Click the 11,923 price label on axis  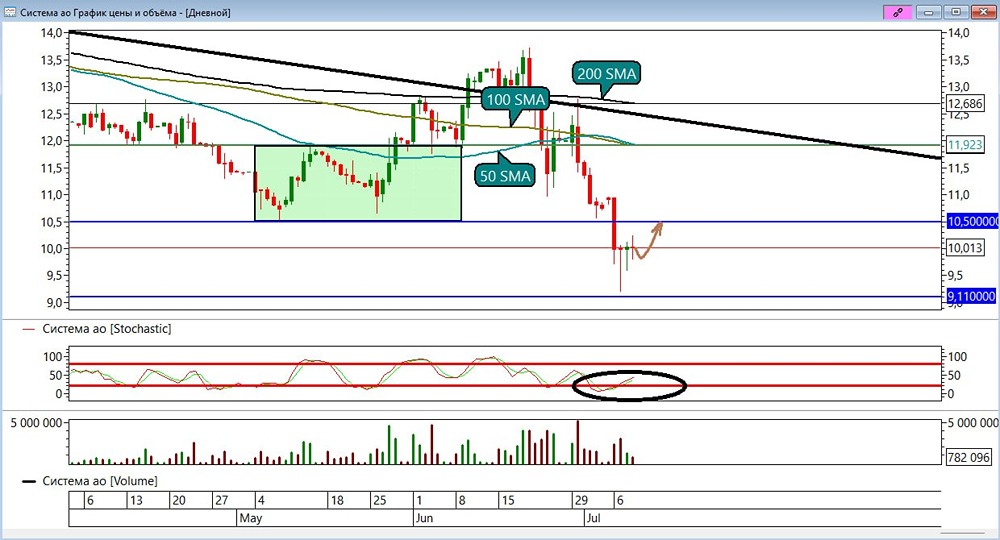click(965, 145)
